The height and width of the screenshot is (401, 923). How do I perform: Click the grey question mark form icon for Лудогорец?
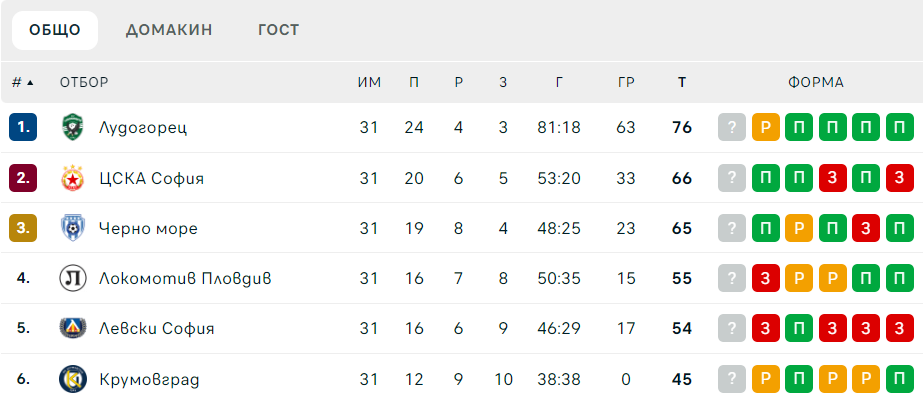coord(732,127)
